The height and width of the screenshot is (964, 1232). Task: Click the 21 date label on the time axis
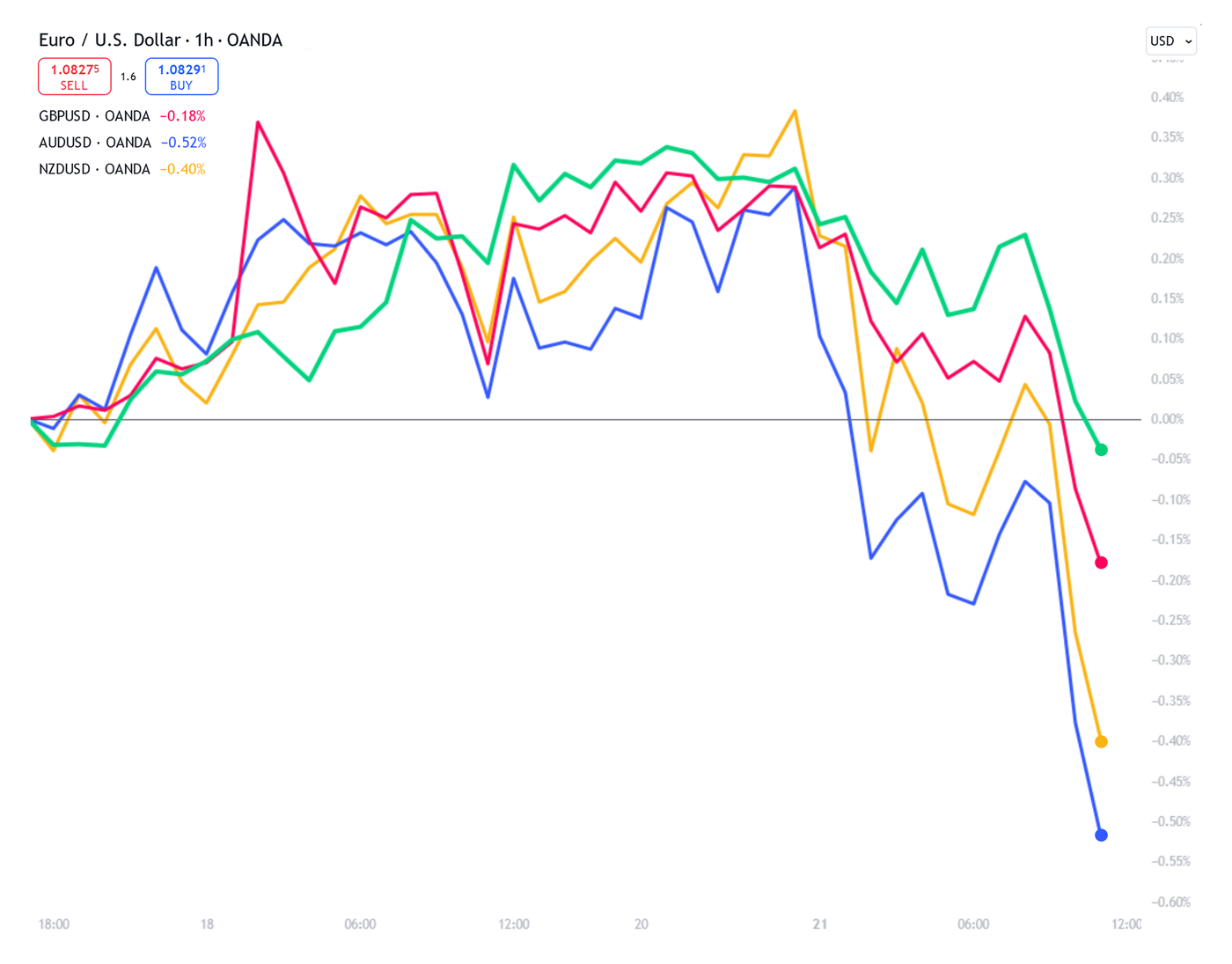pyautogui.click(x=820, y=924)
